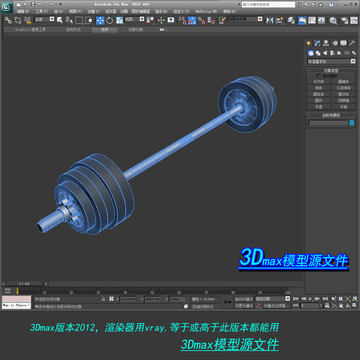
Task: Collapse the Name and Color rollout
Action: 331,115
